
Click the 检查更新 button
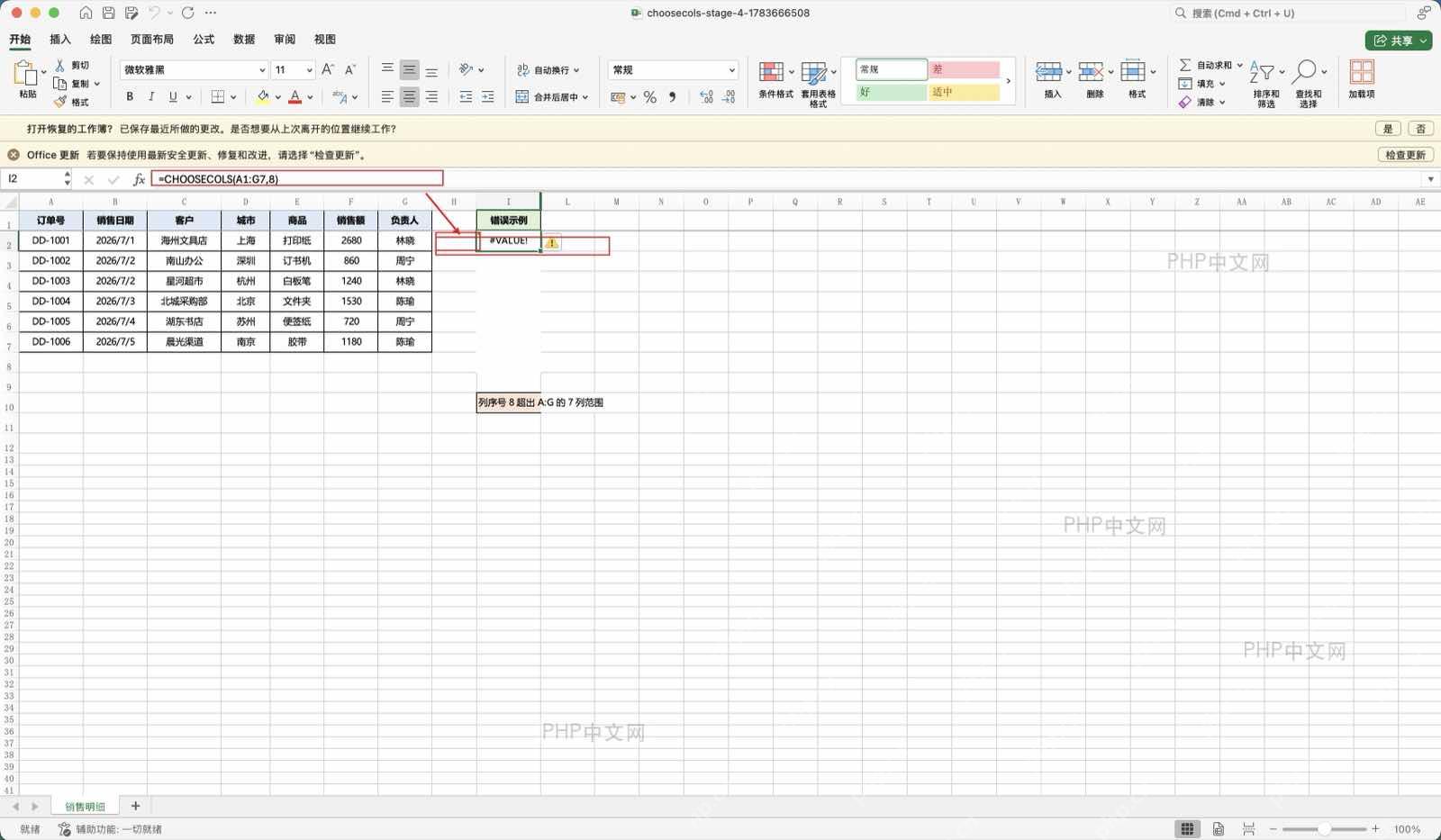tap(1406, 155)
